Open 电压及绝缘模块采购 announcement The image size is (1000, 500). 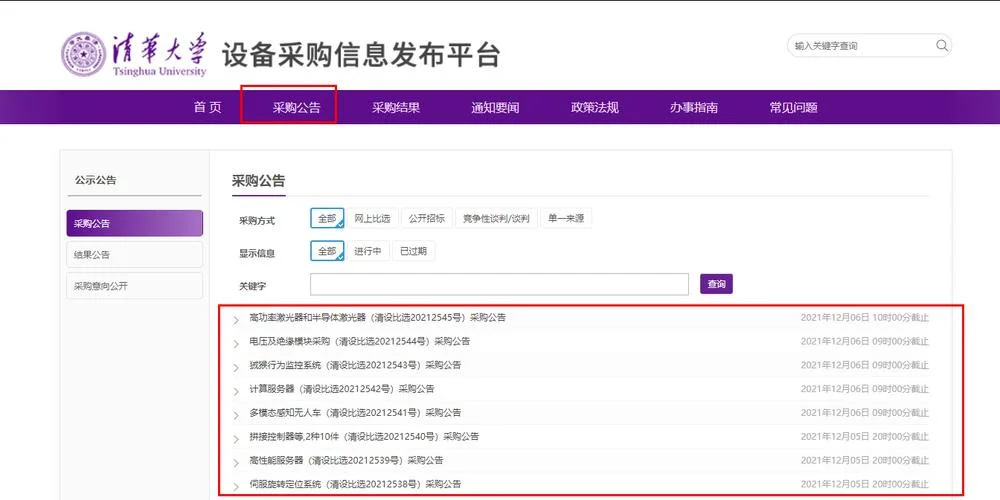360,341
